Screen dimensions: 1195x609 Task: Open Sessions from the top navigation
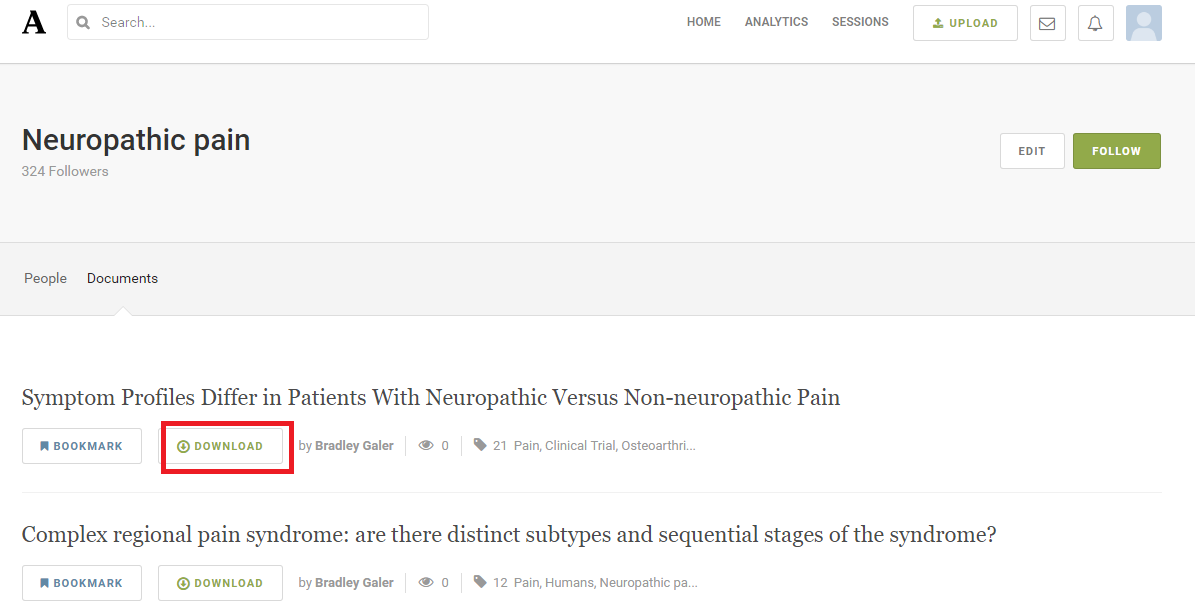tap(860, 22)
